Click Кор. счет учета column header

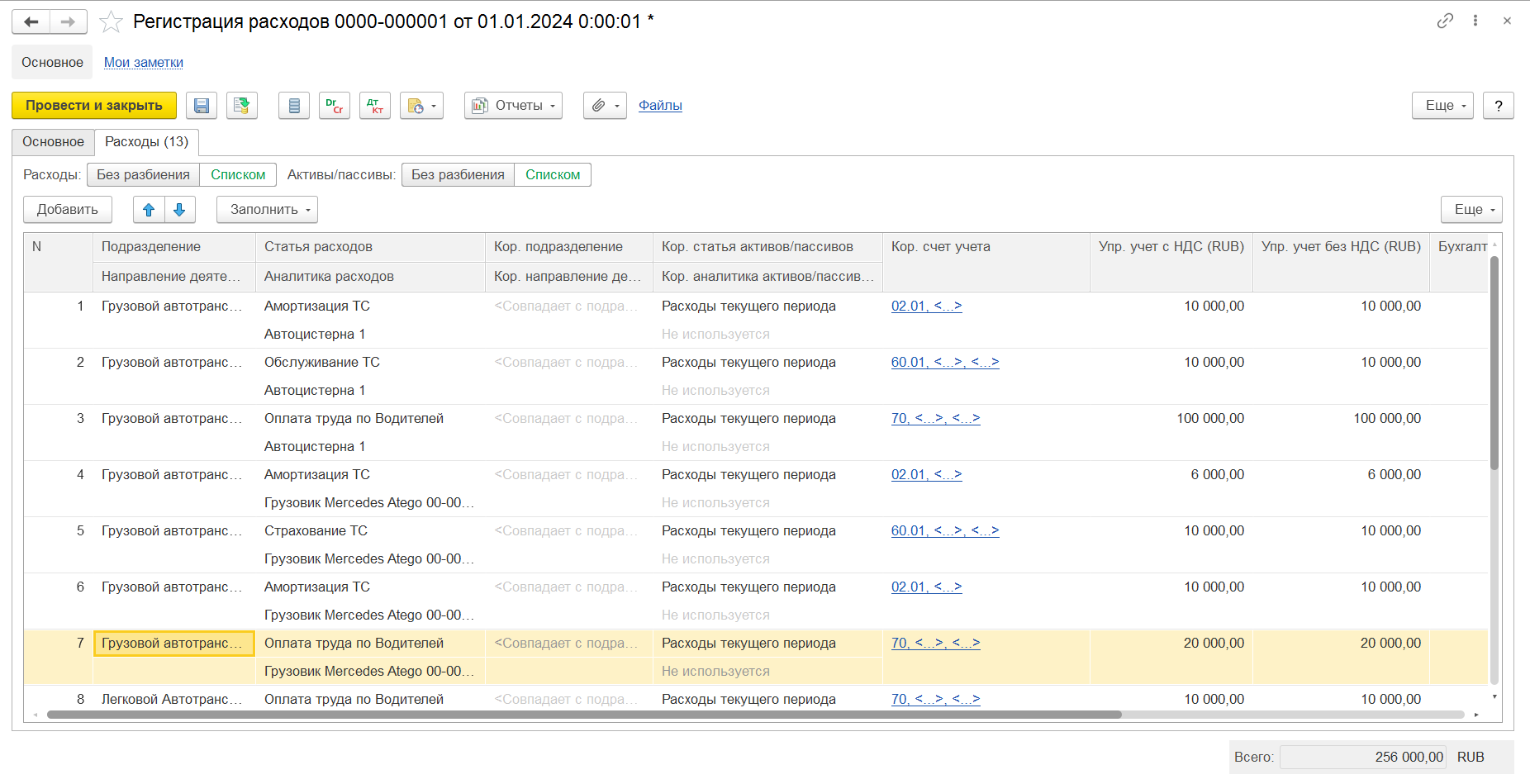[986, 262]
